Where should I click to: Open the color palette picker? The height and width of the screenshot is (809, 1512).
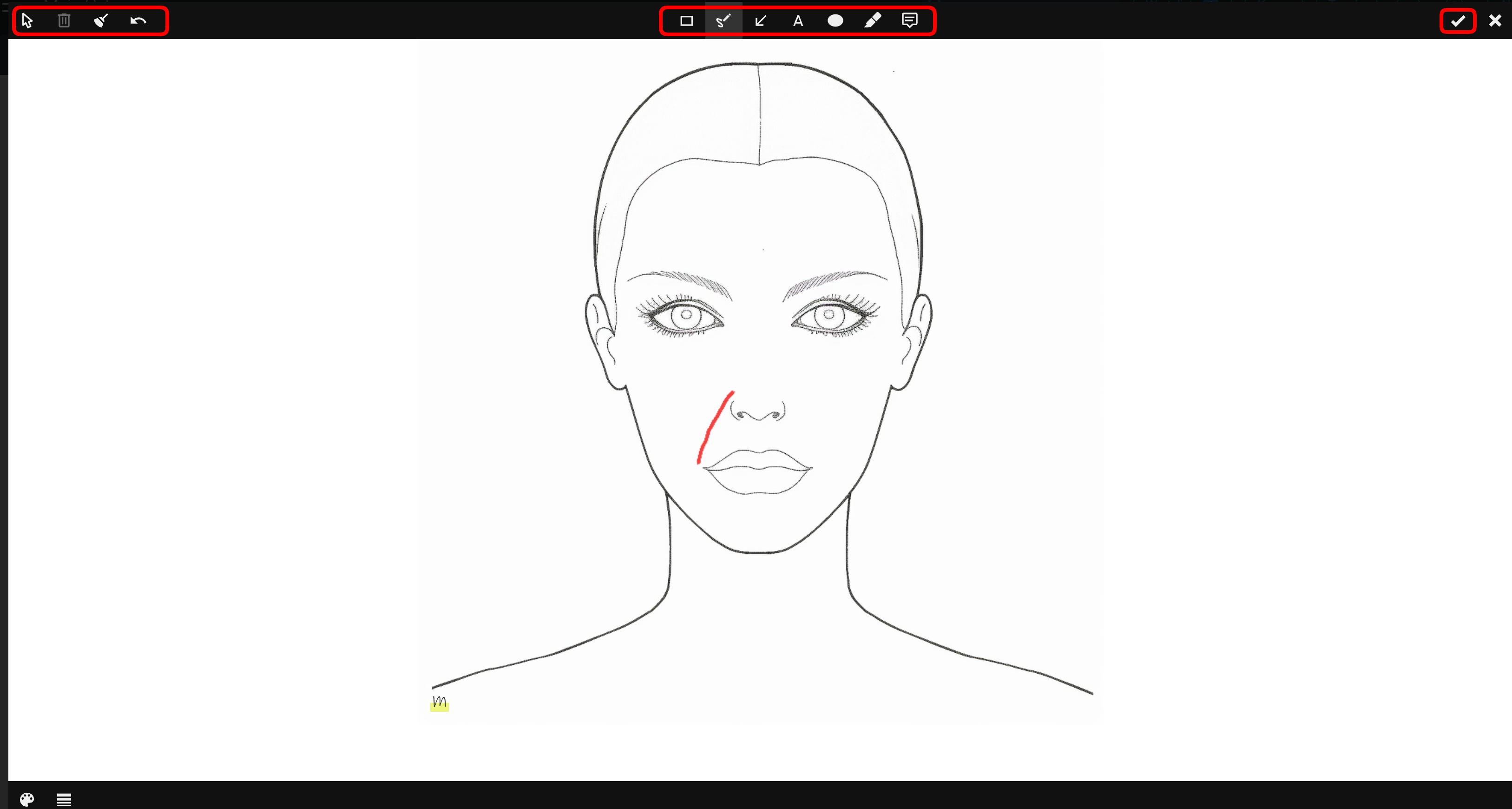(x=27, y=799)
